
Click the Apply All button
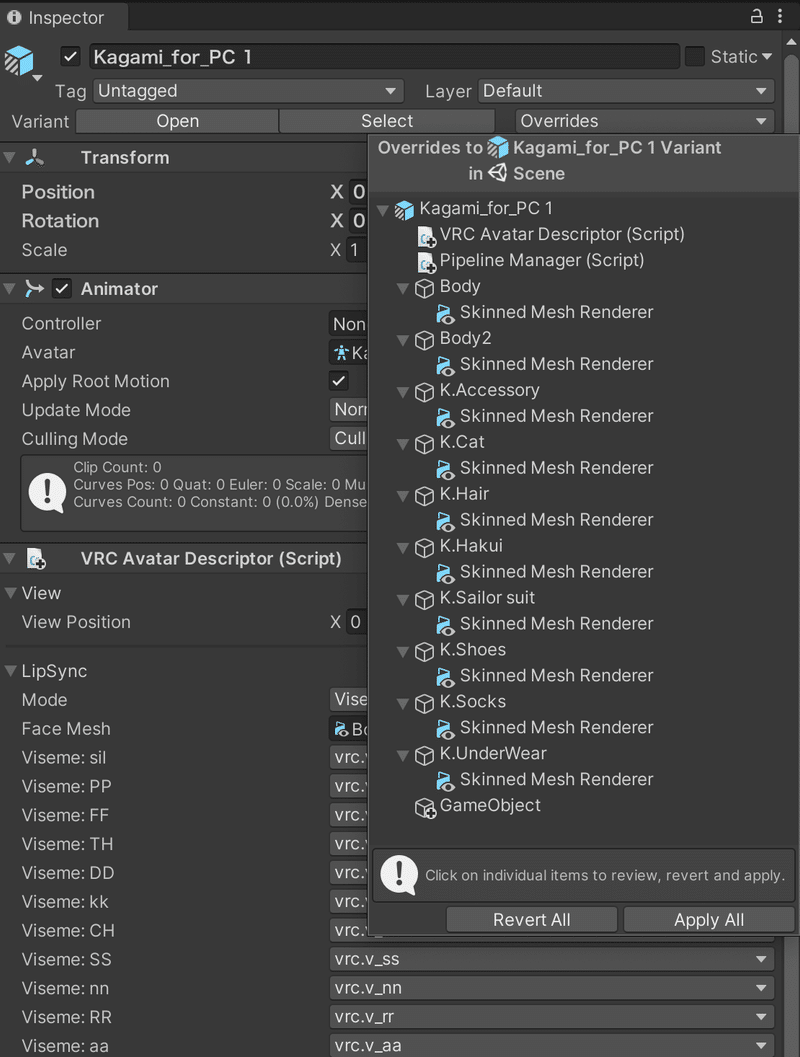tap(708, 920)
